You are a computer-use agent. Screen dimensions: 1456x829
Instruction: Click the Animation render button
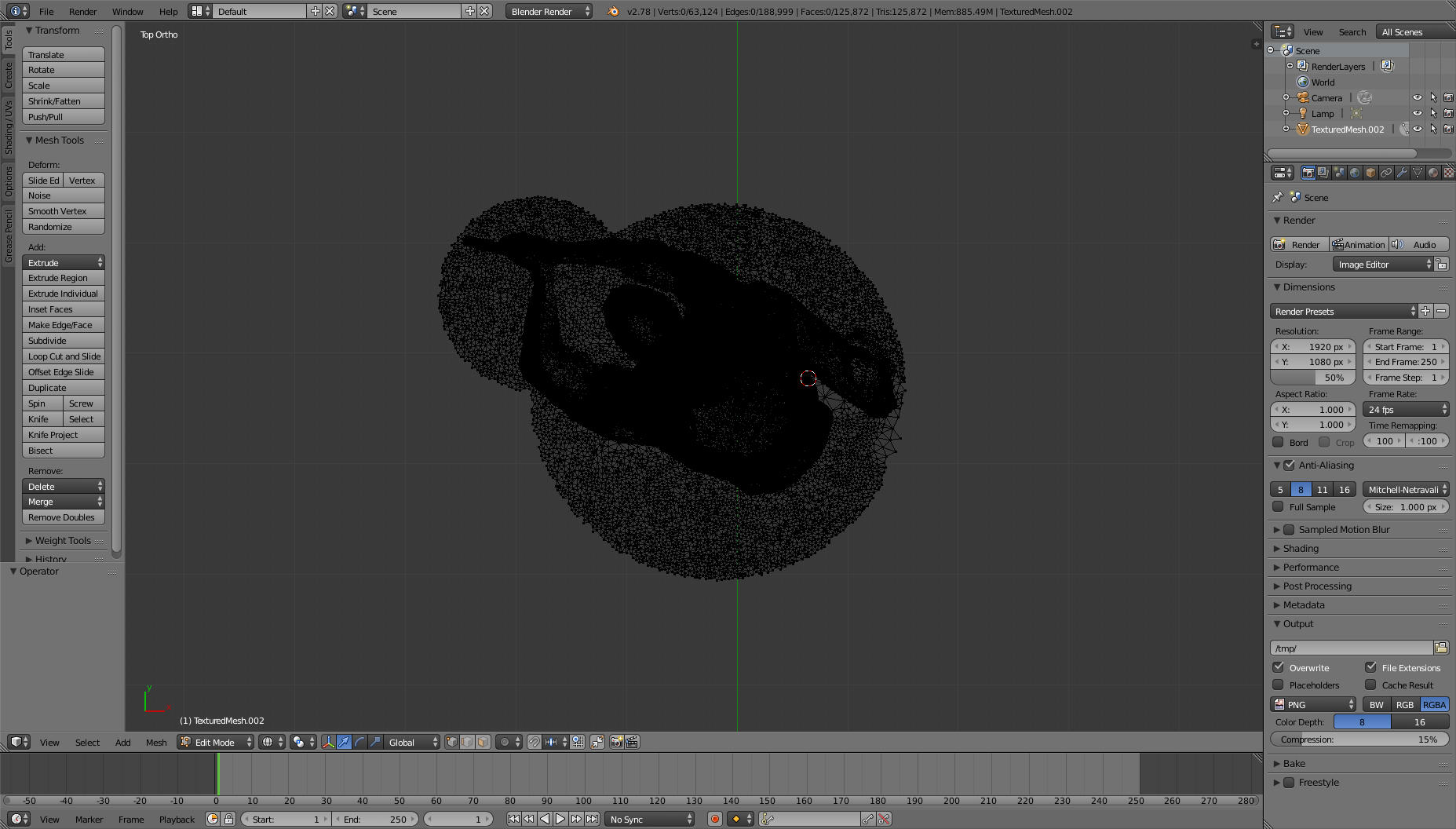pyautogui.click(x=1359, y=244)
